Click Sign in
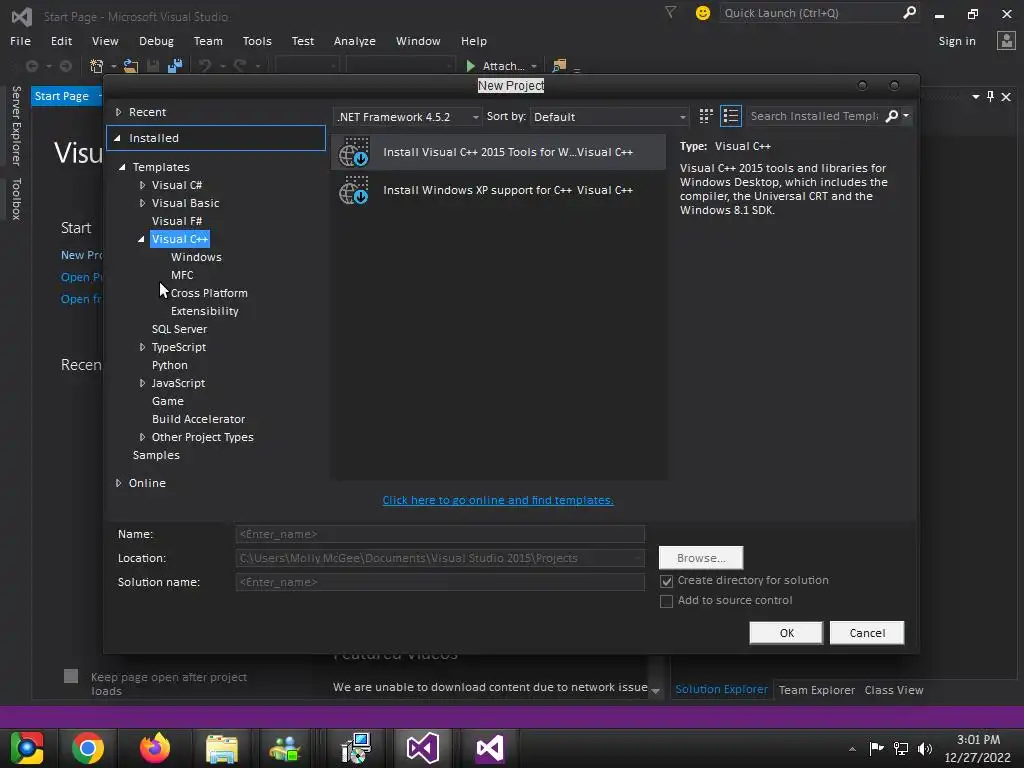 (x=957, y=40)
